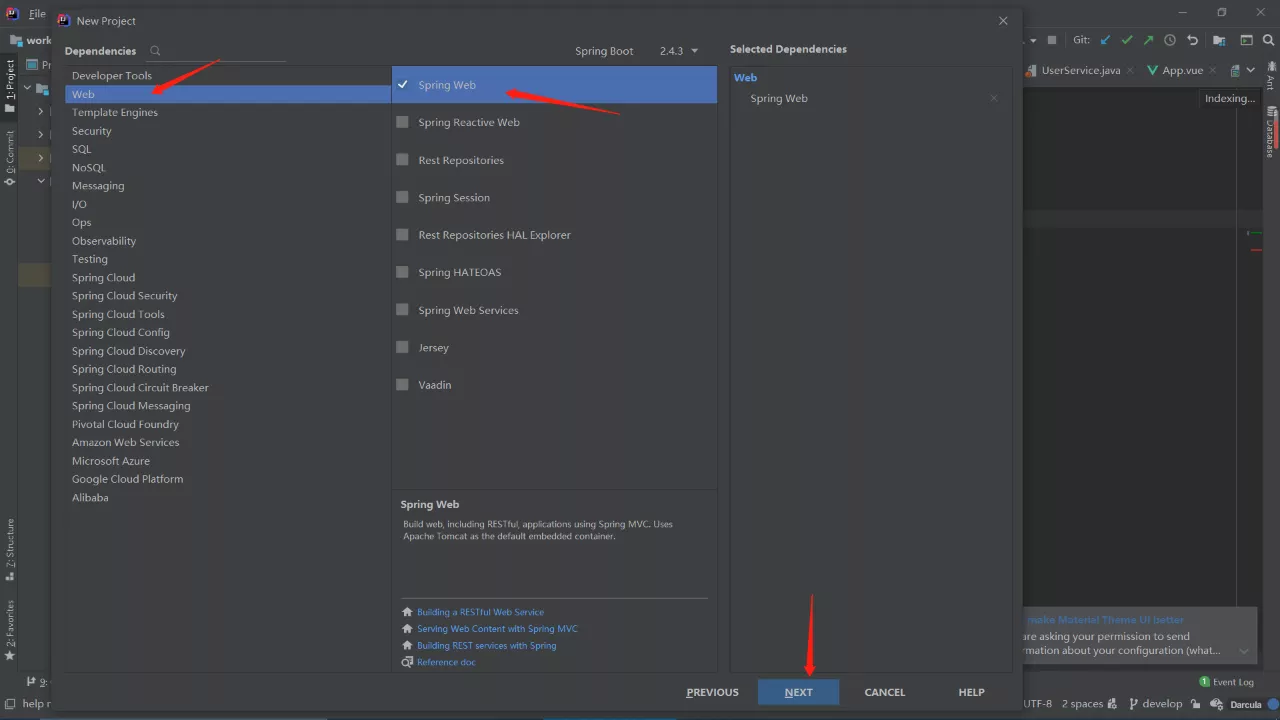Open the Building a RESTful Web Service link
Viewport: 1280px width, 720px height.
tap(480, 611)
